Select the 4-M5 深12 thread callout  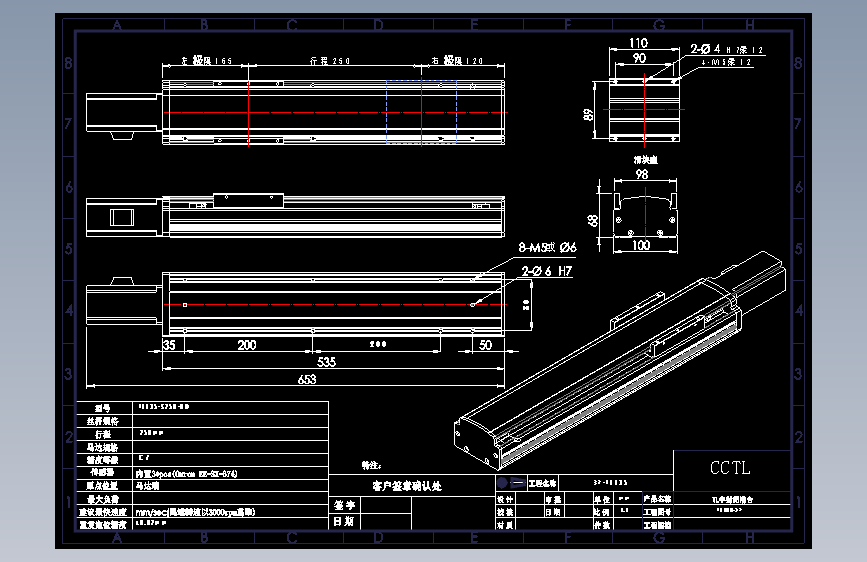[x=726, y=63]
